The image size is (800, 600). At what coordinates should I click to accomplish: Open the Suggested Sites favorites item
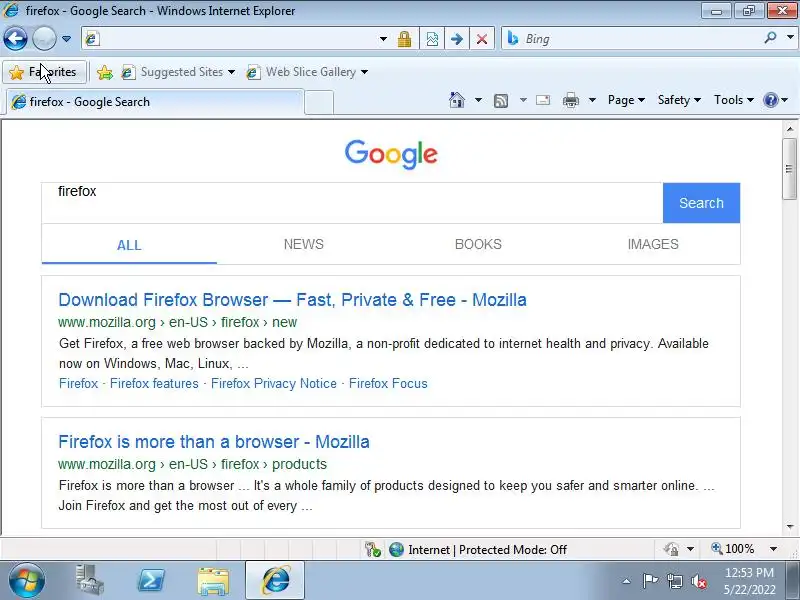coord(172,72)
